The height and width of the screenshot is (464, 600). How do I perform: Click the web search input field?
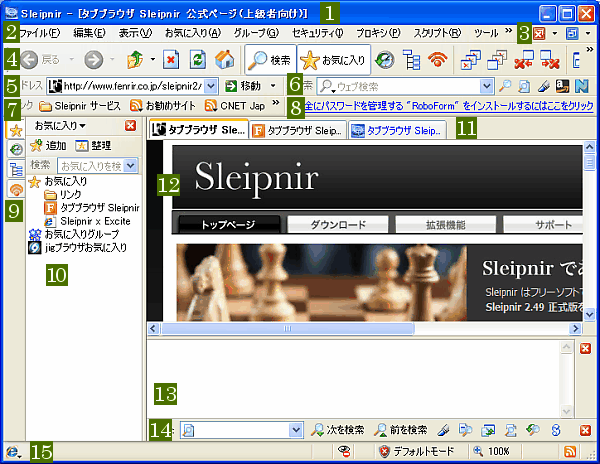(406, 87)
